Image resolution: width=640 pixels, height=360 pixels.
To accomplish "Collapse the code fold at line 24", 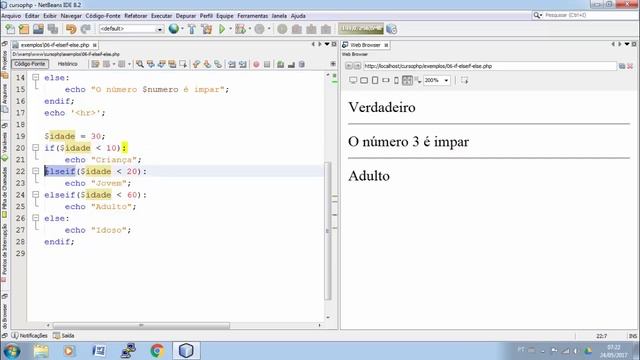I will (36, 194).
